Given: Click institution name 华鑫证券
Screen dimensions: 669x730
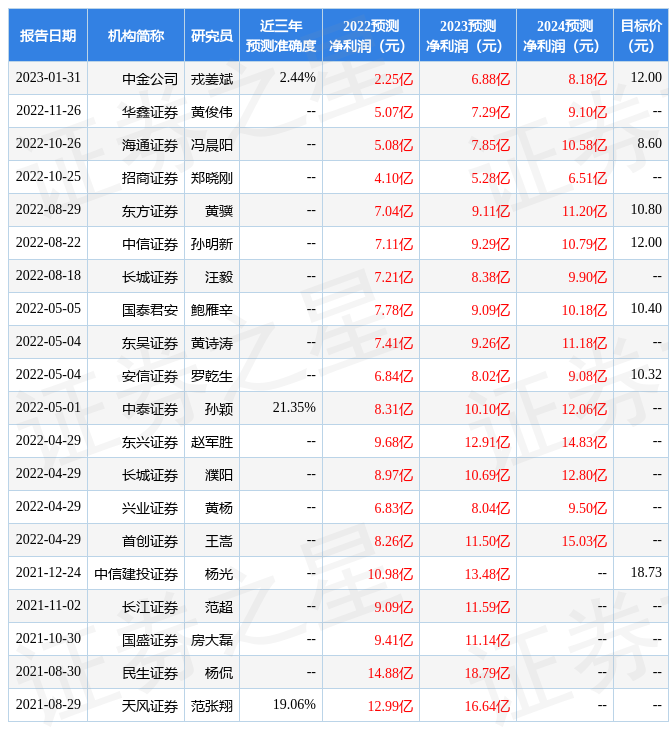Looking at the screenshot, I should [x=150, y=112].
